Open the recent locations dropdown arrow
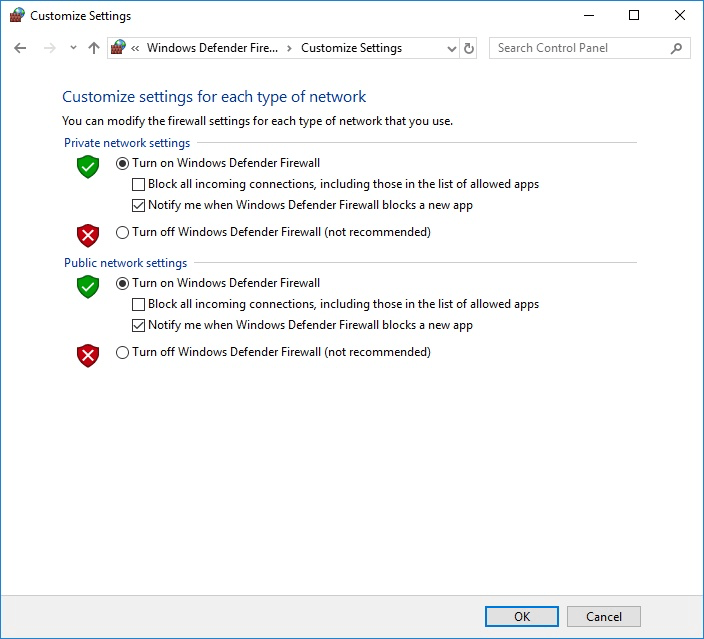This screenshot has height=639, width=704. tap(73, 48)
